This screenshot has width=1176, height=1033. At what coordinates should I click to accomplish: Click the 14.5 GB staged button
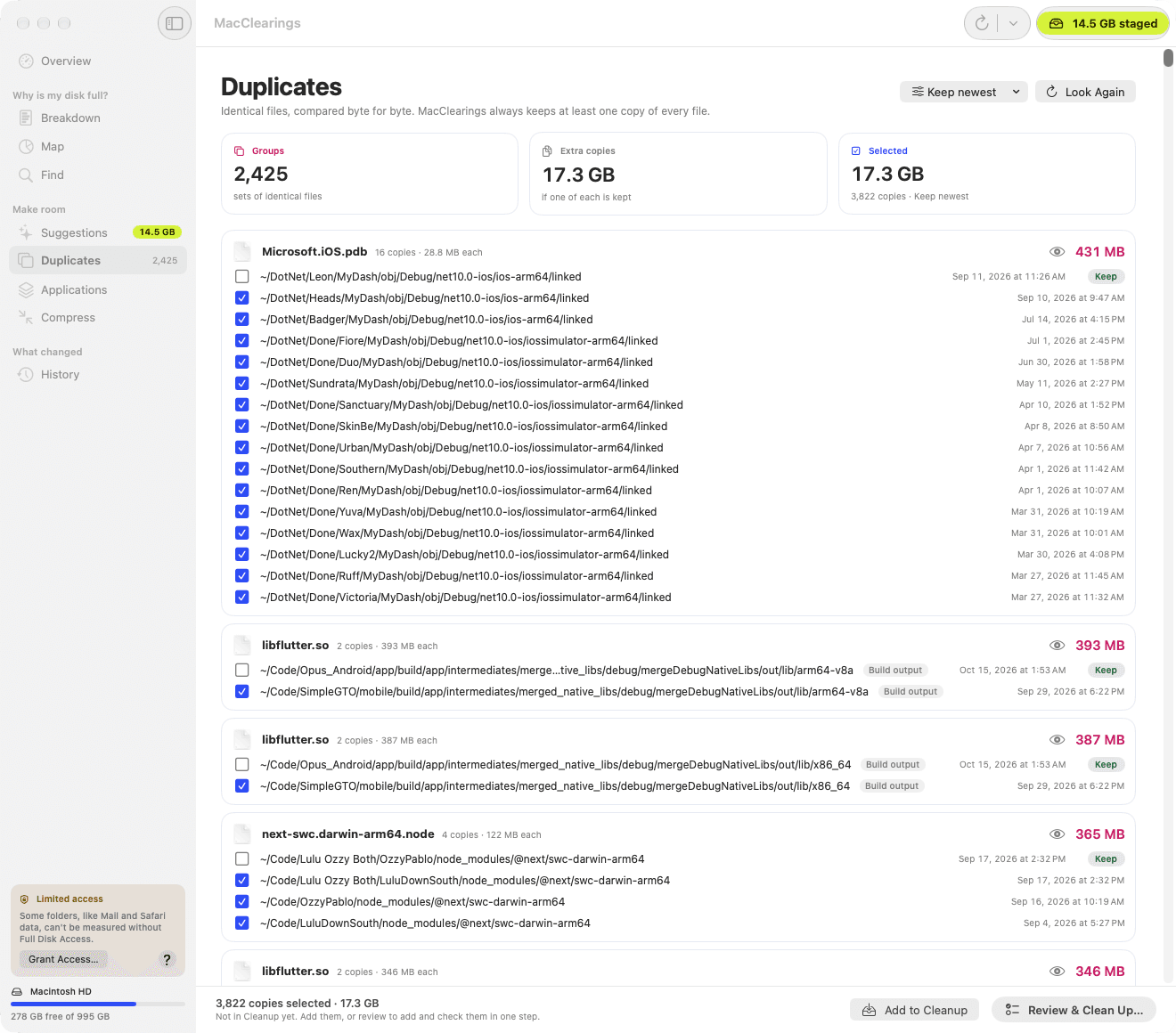pos(1103,23)
